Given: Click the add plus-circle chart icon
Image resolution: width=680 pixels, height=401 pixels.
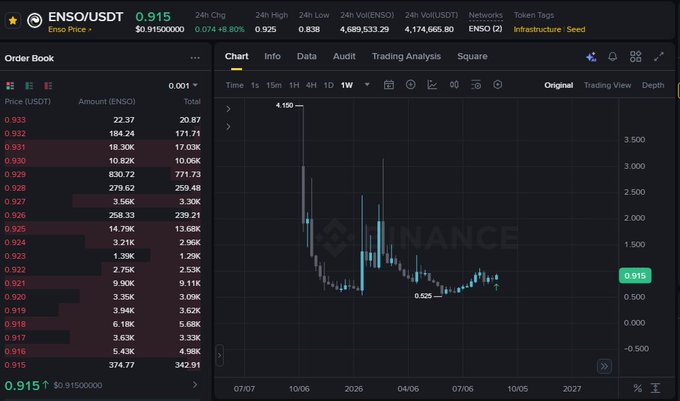Looking at the screenshot, I should (410, 85).
